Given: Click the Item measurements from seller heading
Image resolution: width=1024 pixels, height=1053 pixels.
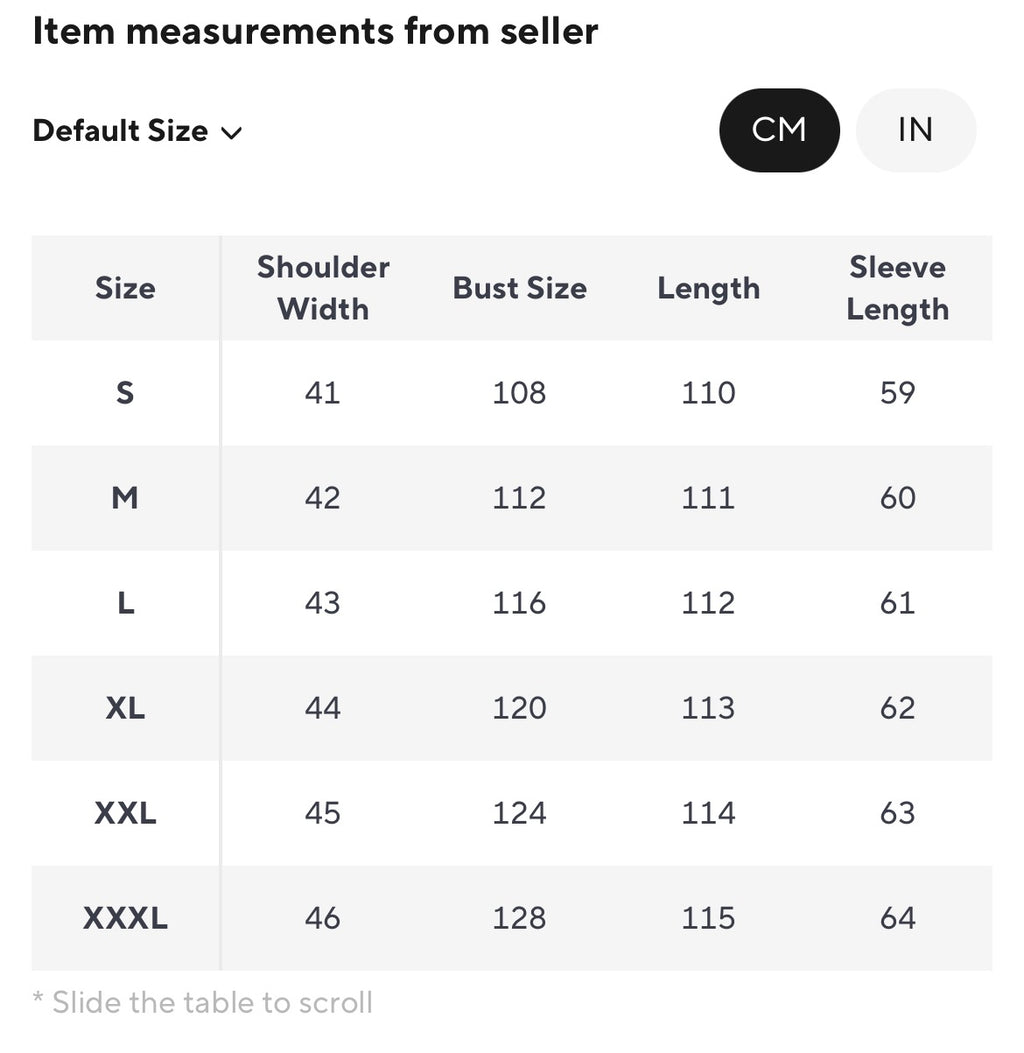Looking at the screenshot, I should click(315, 31).
